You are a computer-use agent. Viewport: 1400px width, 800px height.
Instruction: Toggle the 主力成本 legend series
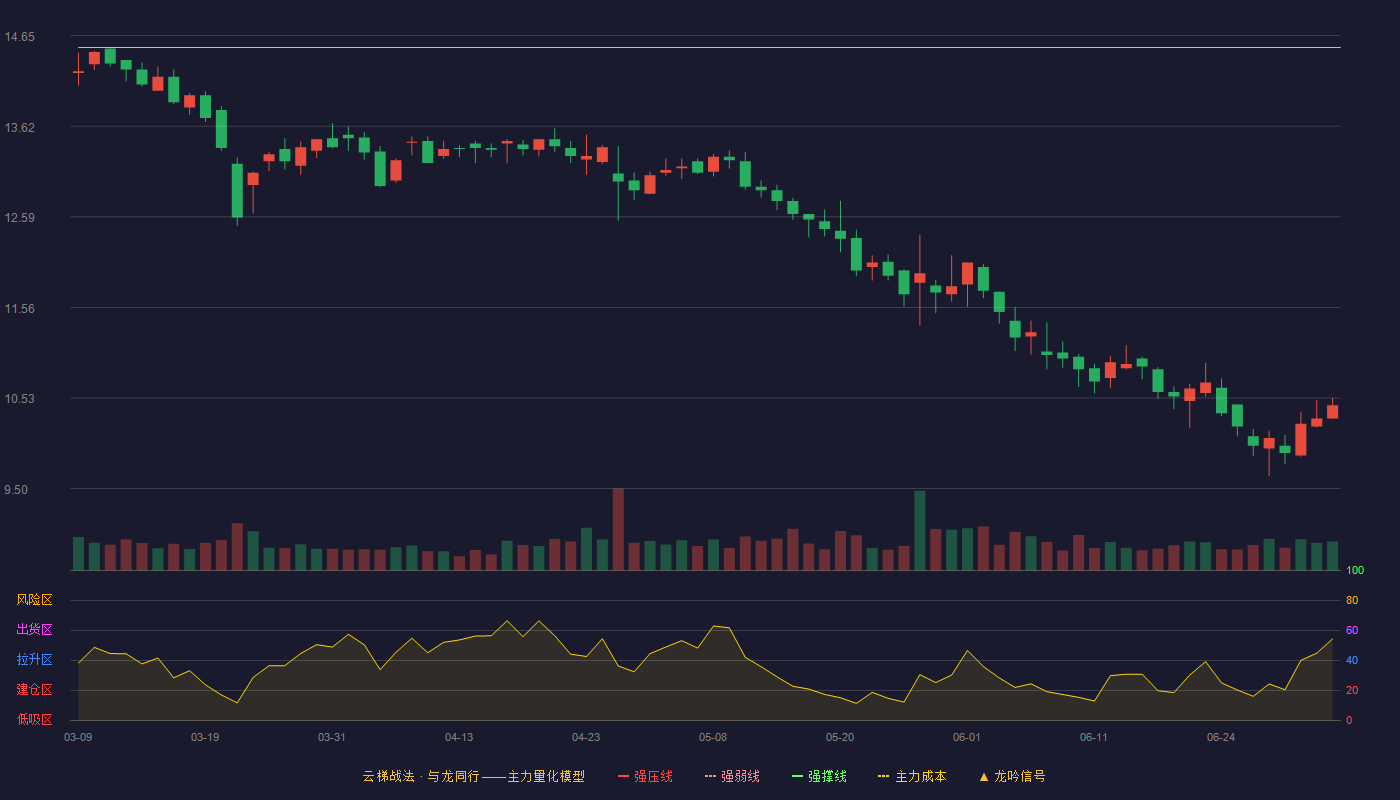tap(911, 776)
